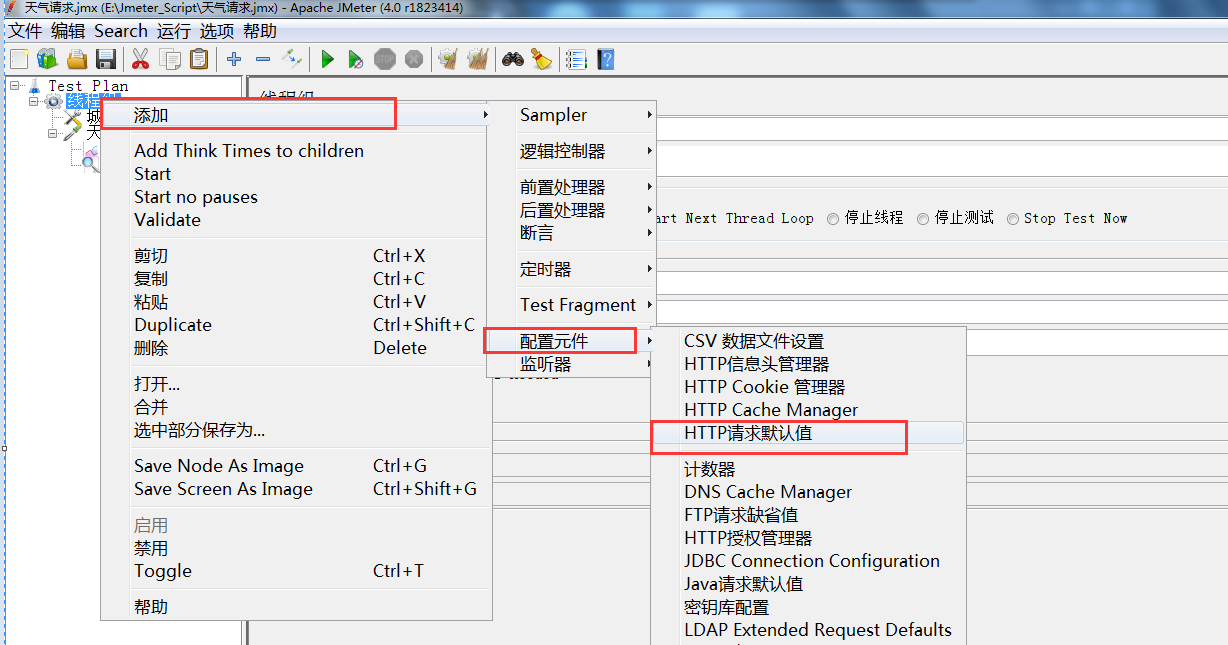Start the test with green play icon
This screenshot has height=645, width=1228.
pyautogui.click(x=327, y=59)
